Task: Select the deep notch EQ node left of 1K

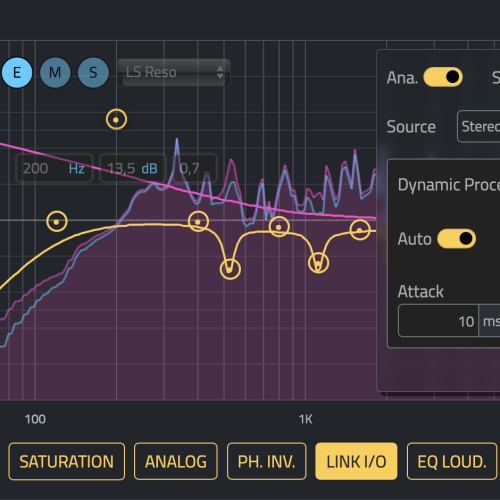Action: (230, 269)
